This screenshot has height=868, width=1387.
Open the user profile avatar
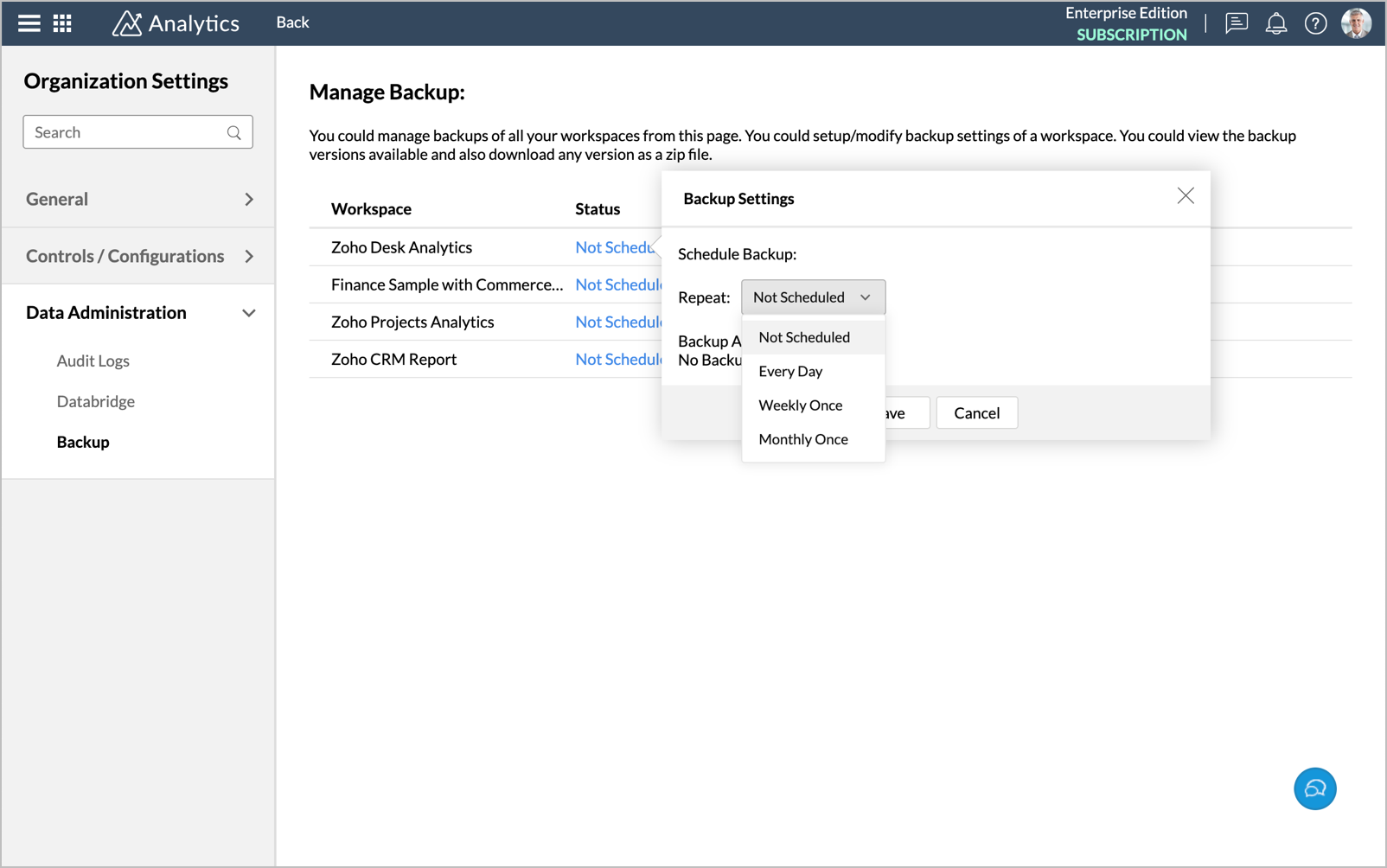coord(1355,23)
